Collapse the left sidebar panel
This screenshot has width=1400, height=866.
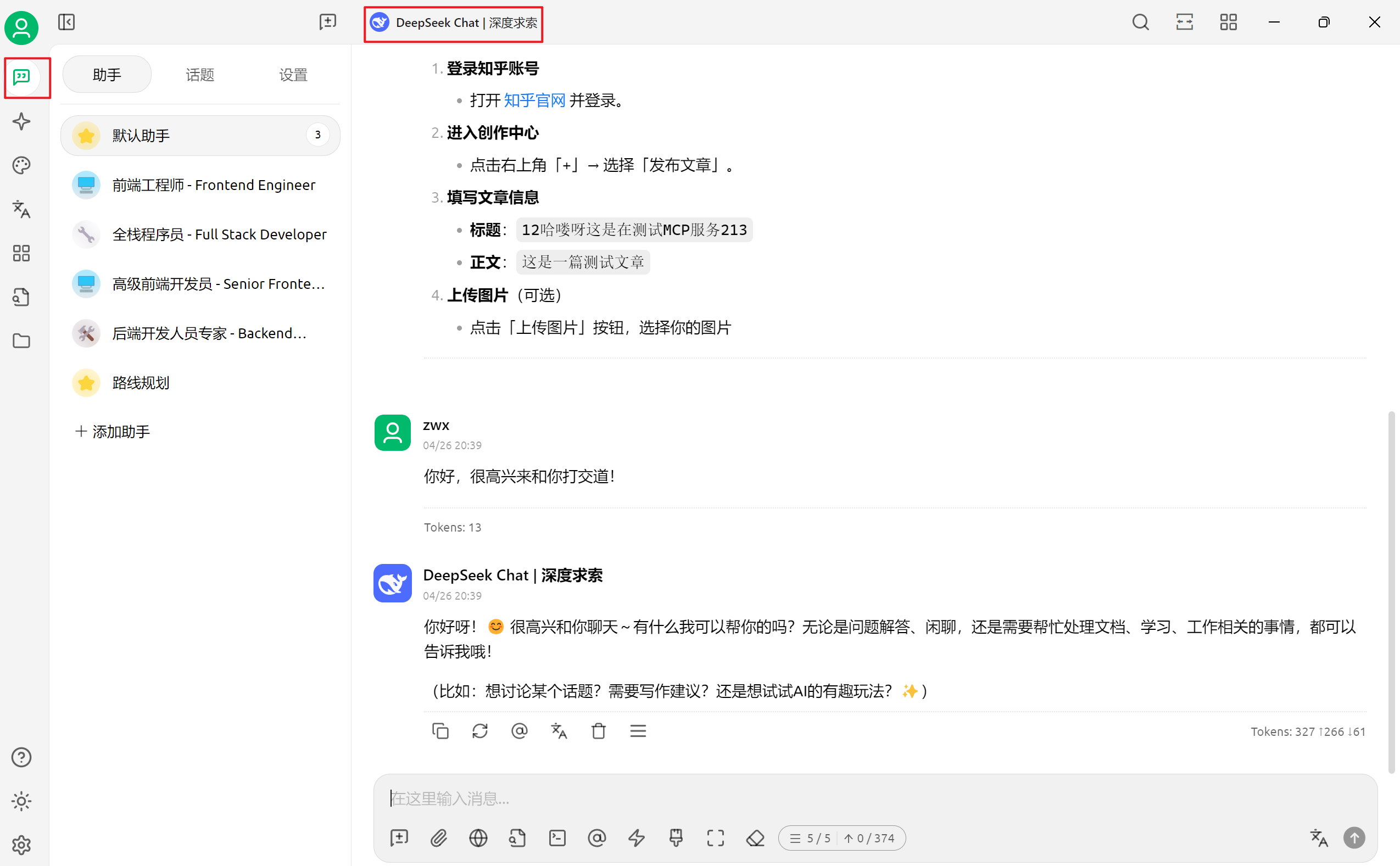[66, 23]
